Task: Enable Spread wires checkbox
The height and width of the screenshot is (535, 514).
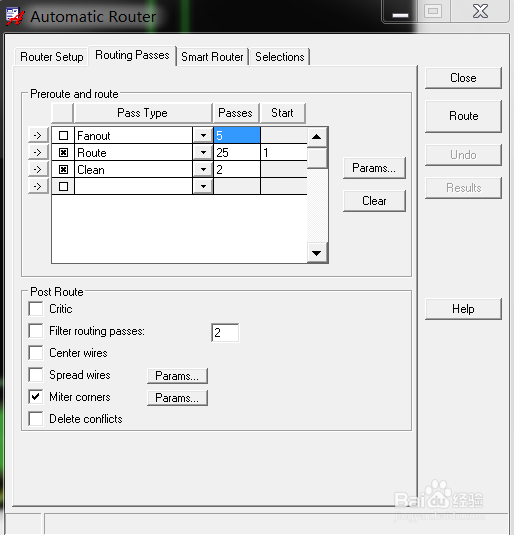Action: [36, 375]
